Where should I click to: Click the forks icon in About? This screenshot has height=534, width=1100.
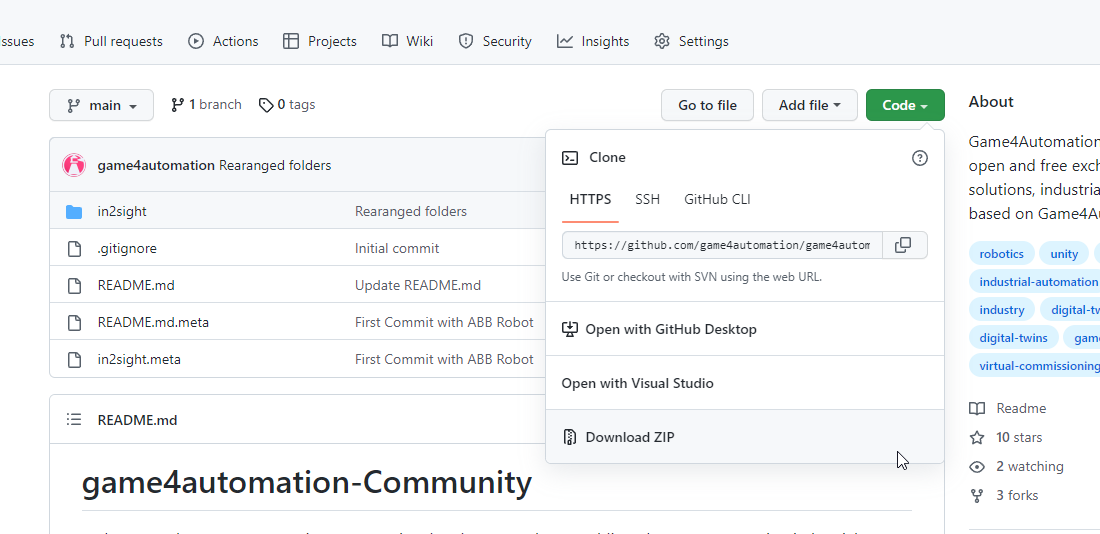977,496
